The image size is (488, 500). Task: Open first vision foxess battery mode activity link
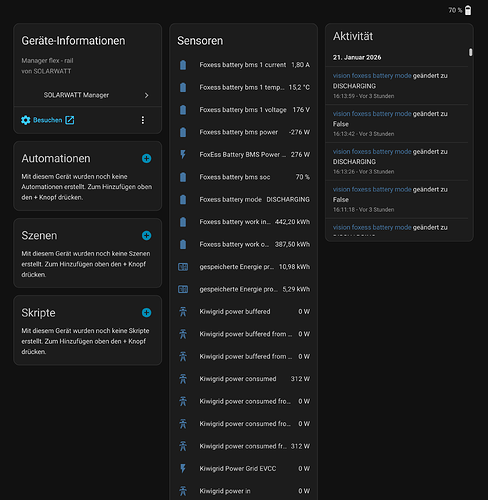coord(372,76)
